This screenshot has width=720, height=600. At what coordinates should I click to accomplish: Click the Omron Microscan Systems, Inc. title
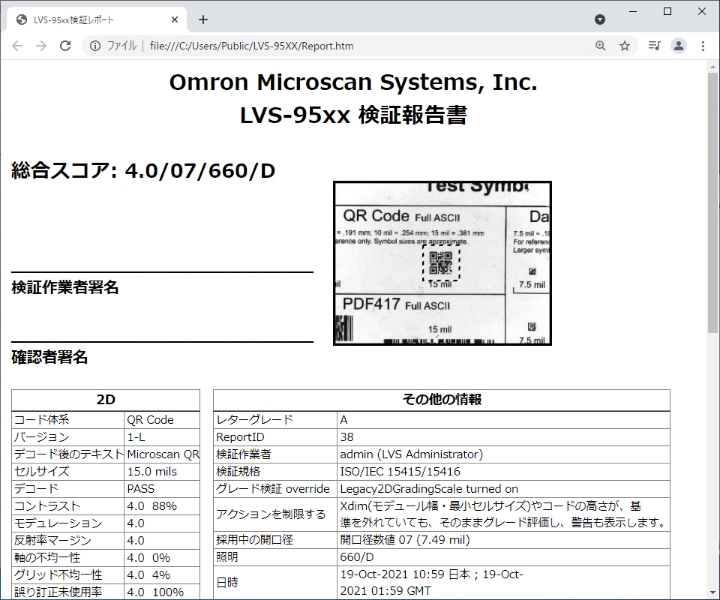[x=353, y=82]
